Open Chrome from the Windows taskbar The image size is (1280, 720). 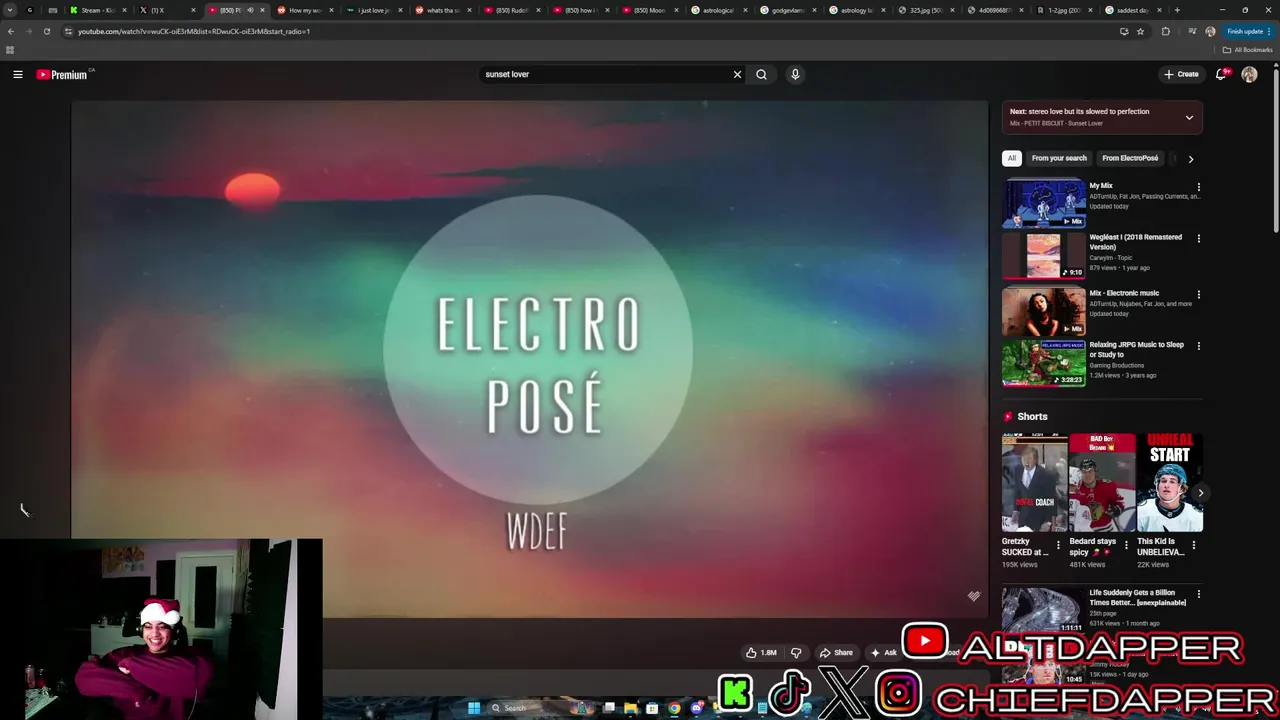[674, 708]
